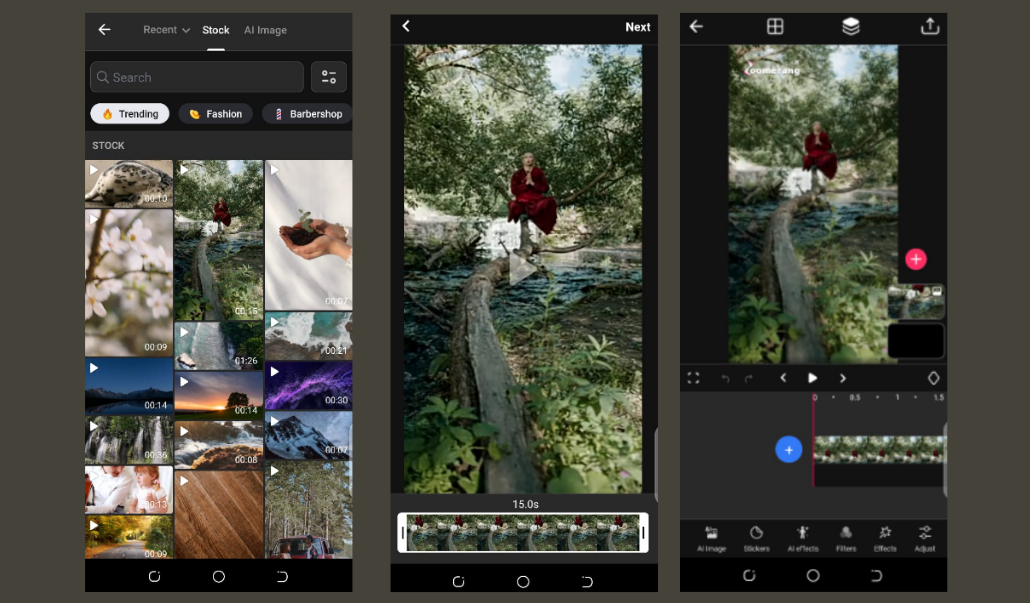Select the Fashion category chip
1030x603 pixels.
tap(215, 114)
